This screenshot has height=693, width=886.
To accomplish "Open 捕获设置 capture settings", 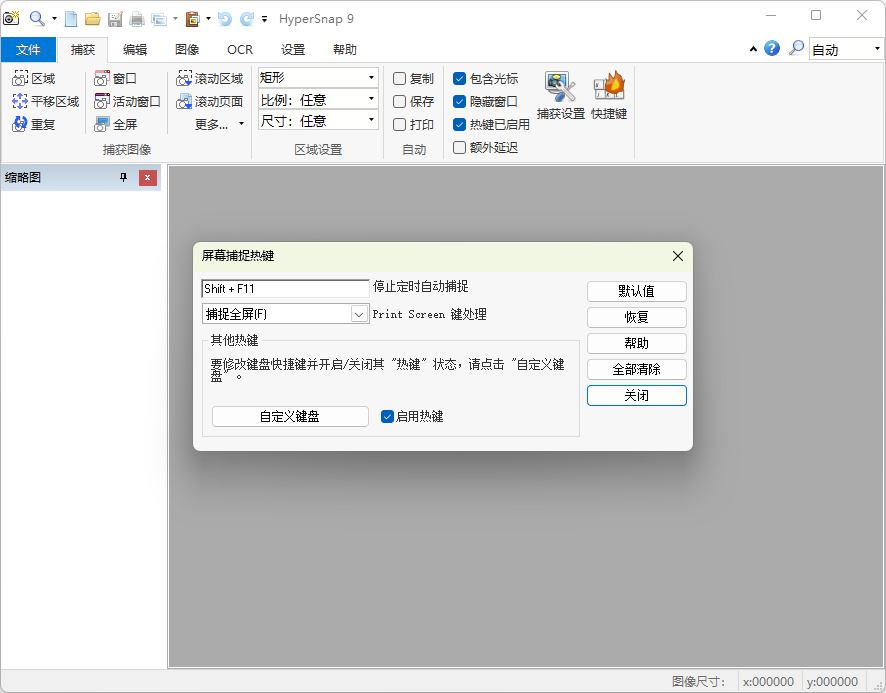I will [x=561, y=95].
